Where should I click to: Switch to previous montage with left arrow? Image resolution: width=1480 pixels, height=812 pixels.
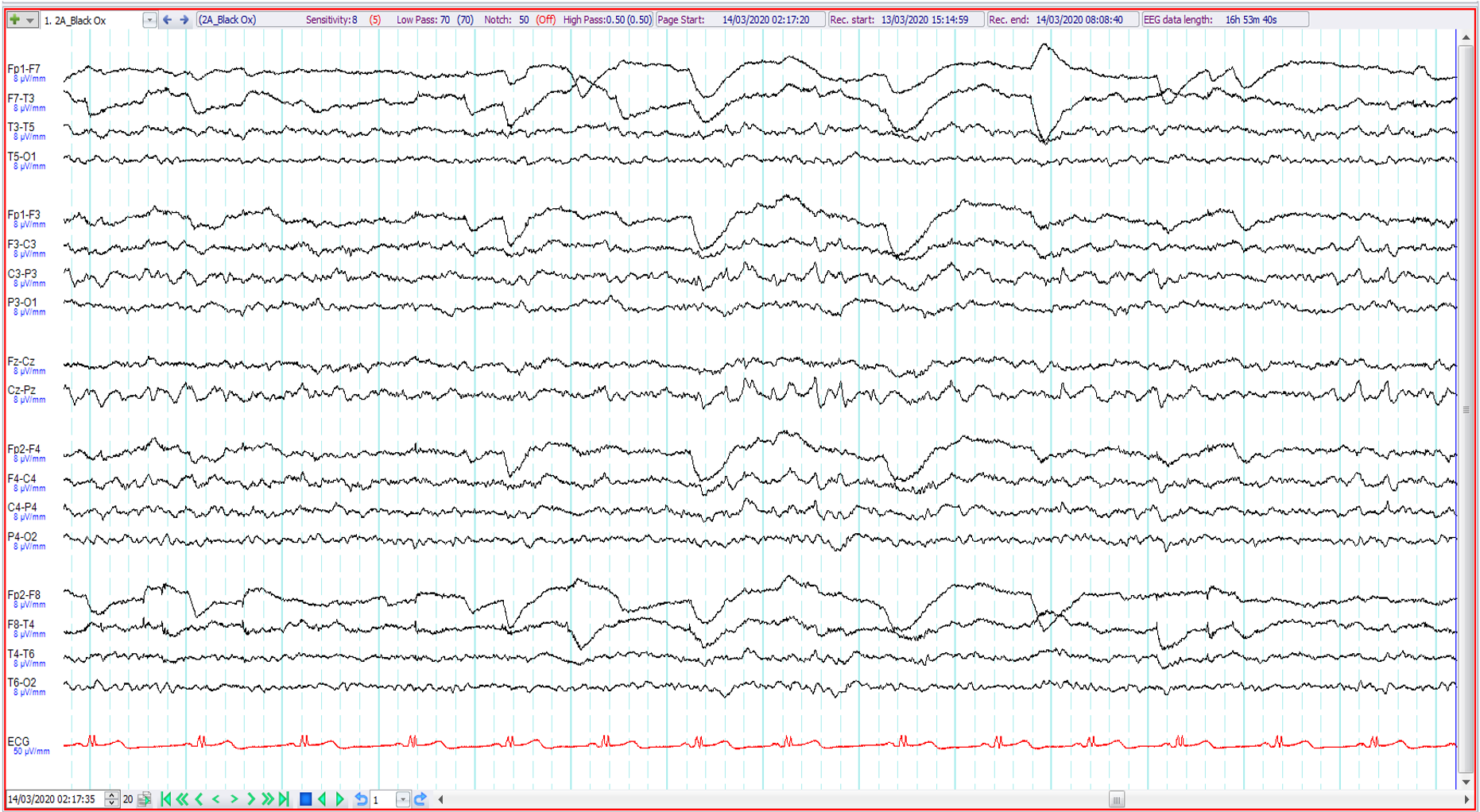point(167,20)
